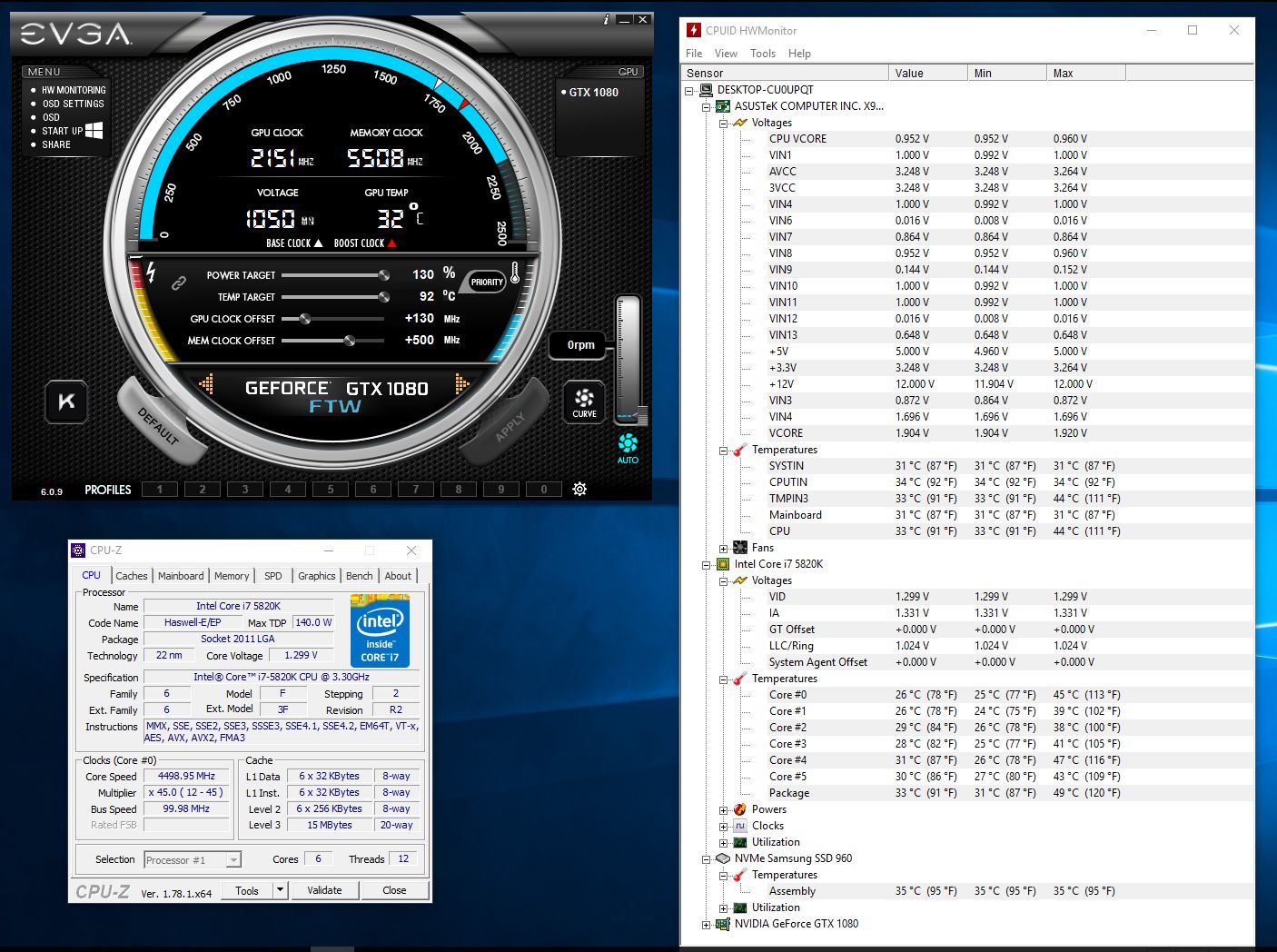Switch to the Caches tab in CPU-Z
The image size is (1277, 952).
pos(132,576)
